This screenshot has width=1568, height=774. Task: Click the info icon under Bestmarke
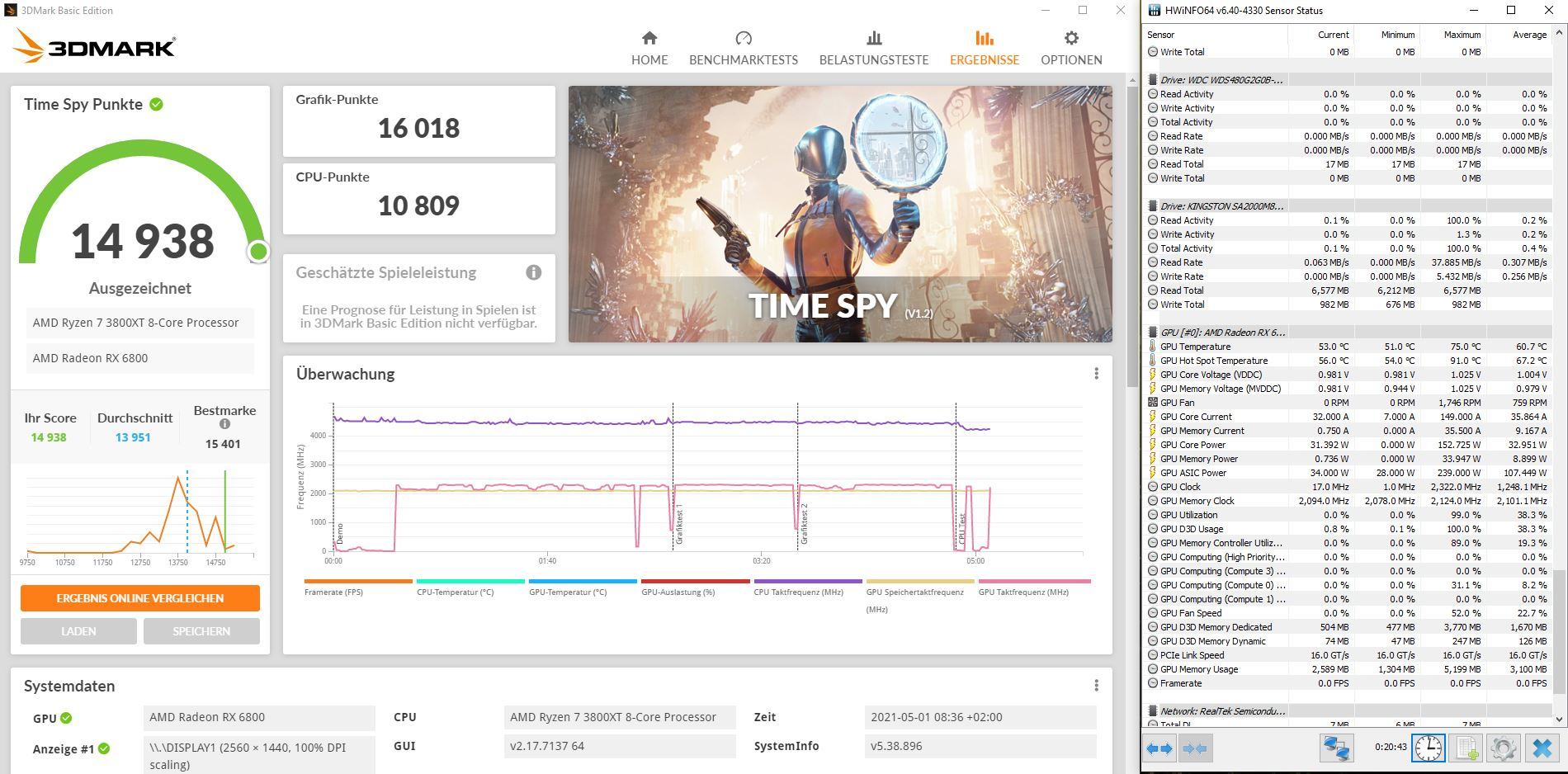pyautogui.click(x=224, y=424)
